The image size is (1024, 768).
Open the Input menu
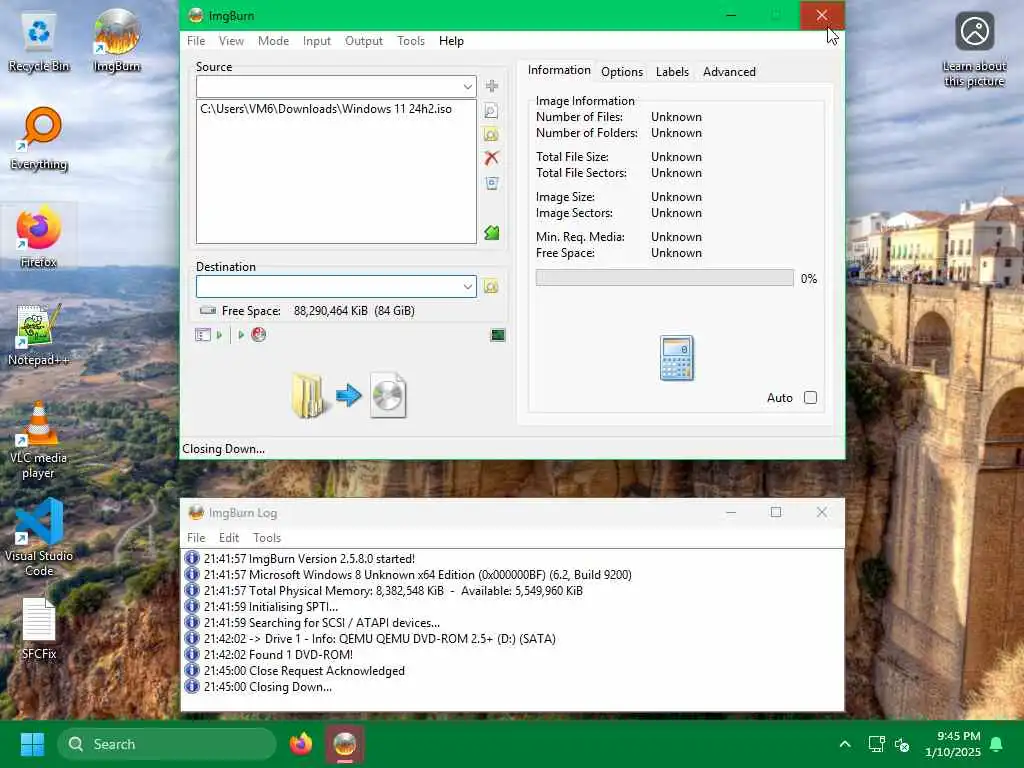(317, 40)
